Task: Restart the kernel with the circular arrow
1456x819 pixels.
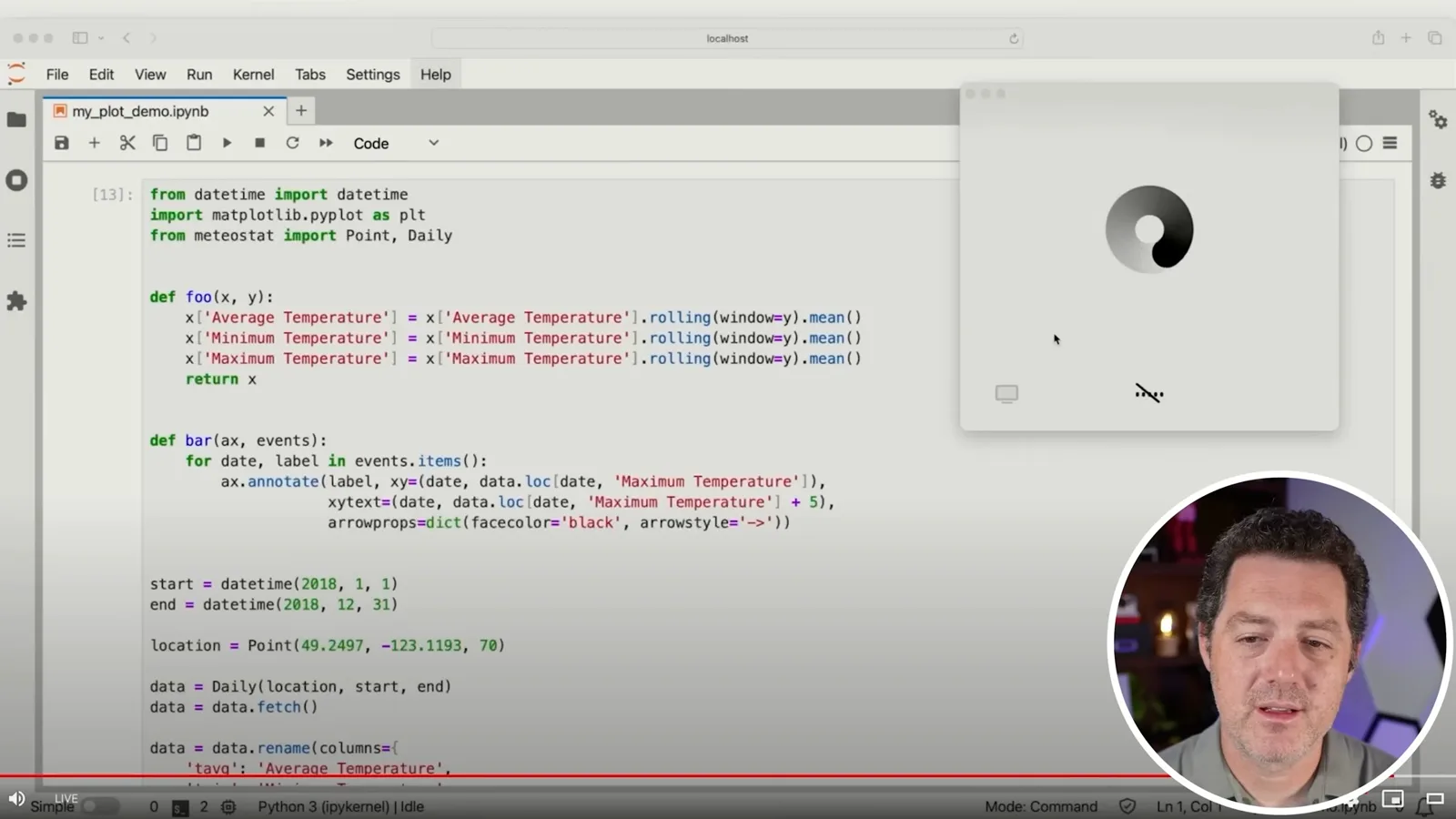Action: [292, 143]
